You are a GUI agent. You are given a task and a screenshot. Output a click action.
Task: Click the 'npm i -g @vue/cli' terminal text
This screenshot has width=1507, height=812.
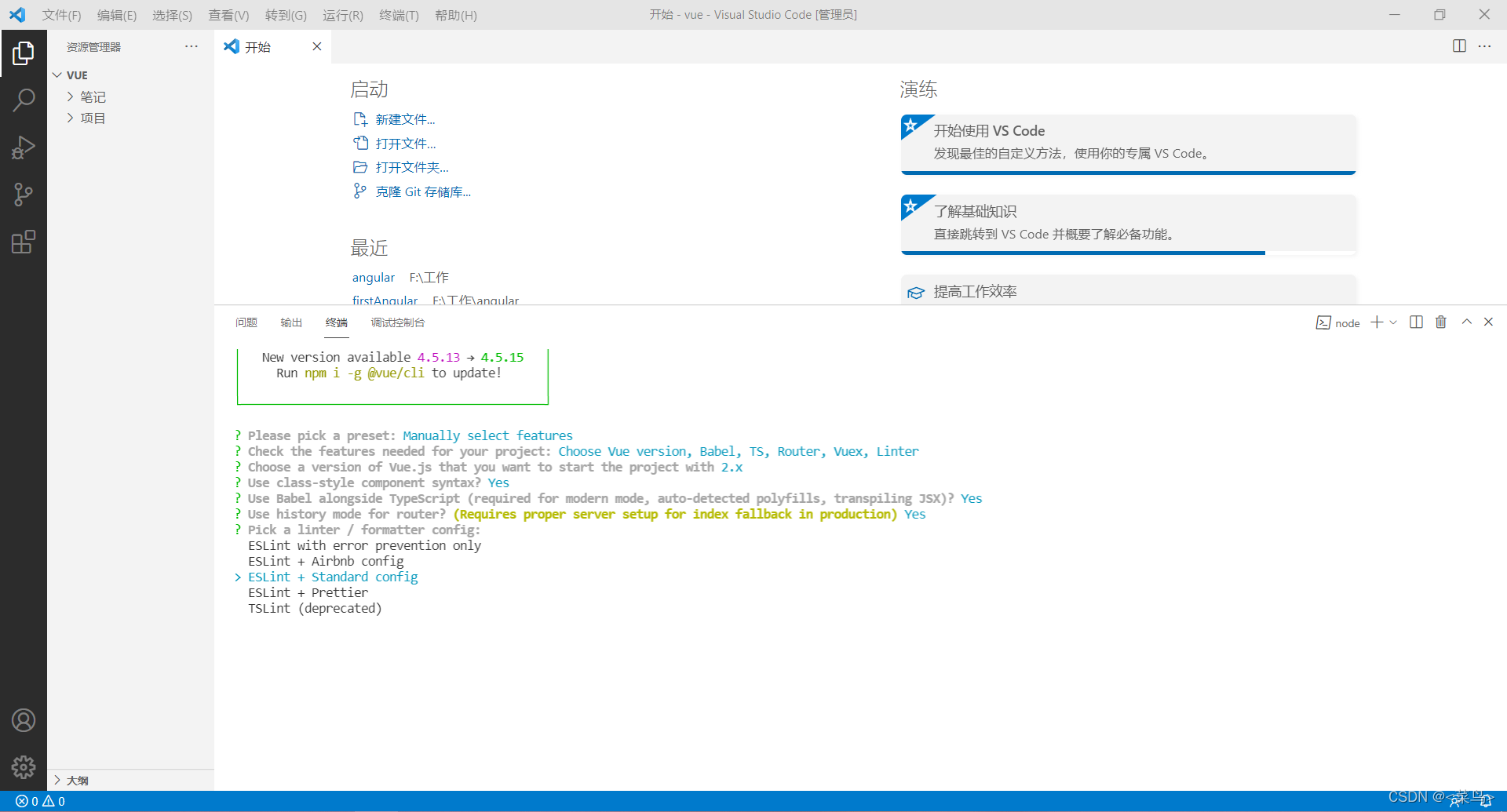click(364, 373)
